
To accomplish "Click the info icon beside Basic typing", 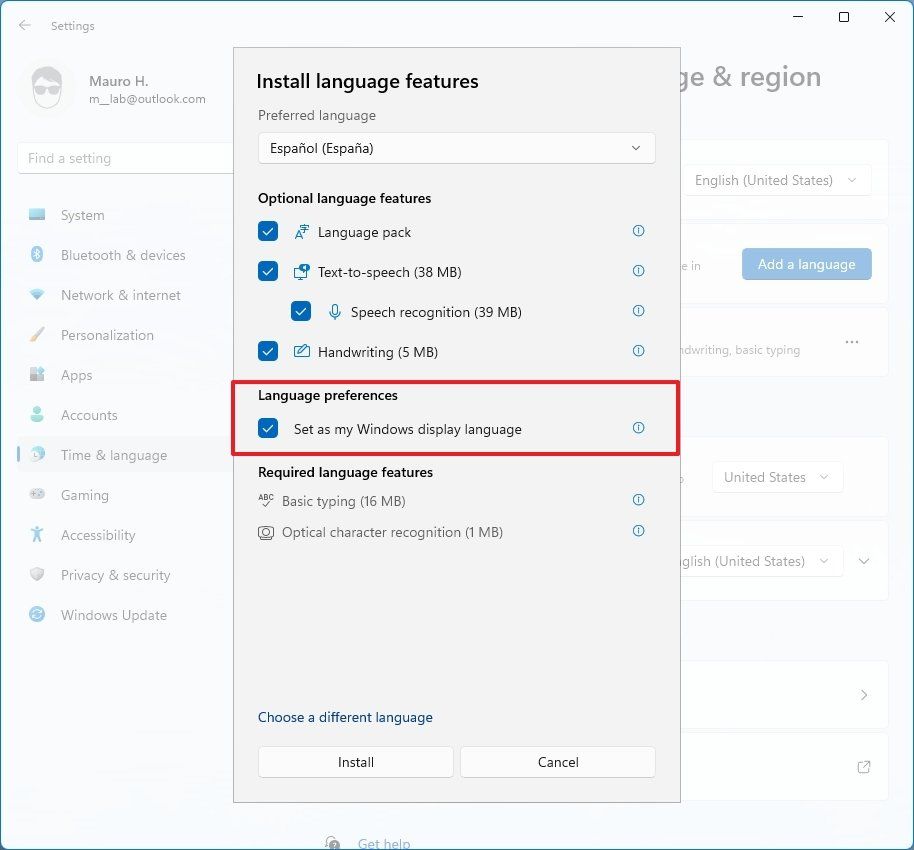I will coord(638,500).
